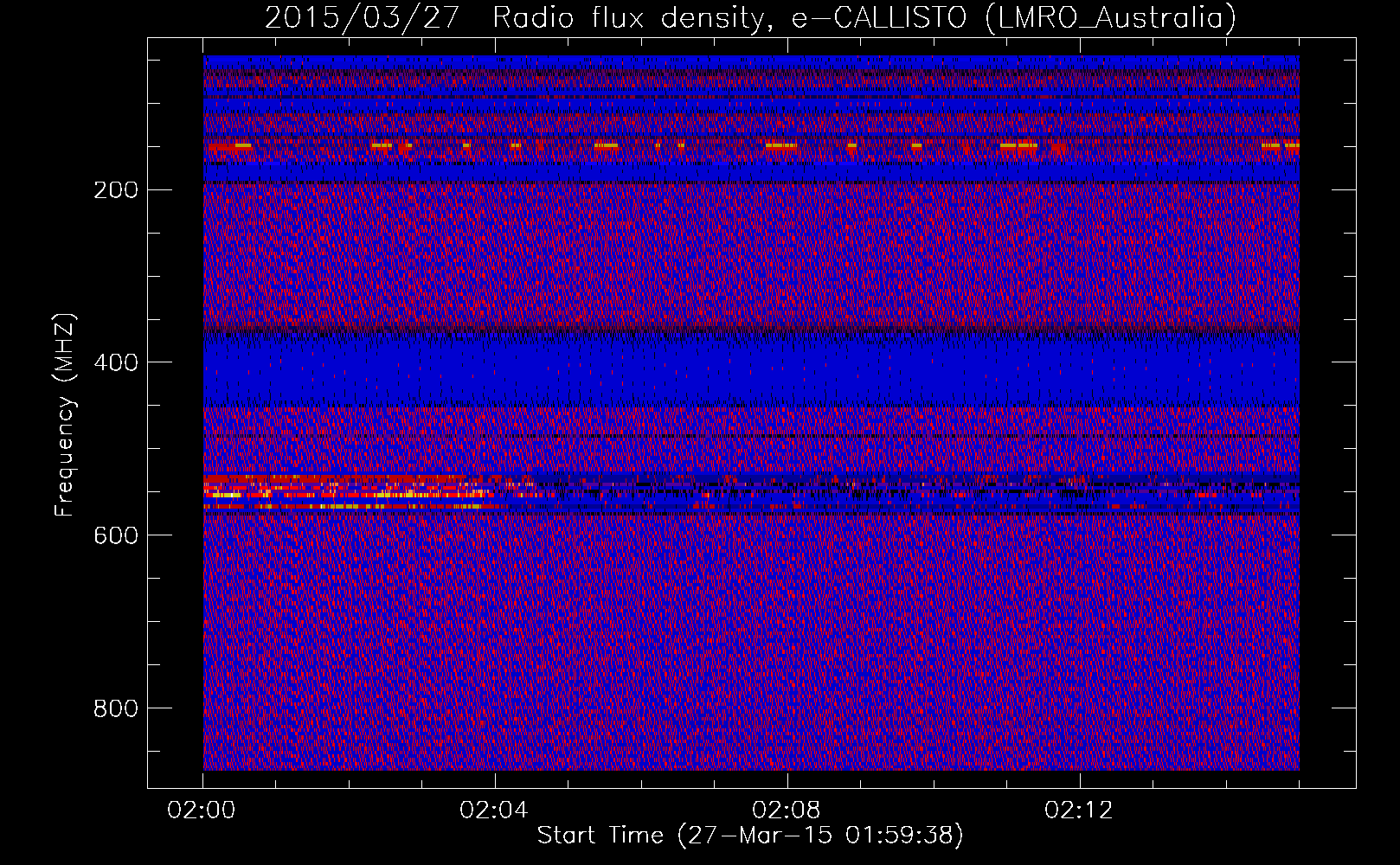Click the 02:04 time tick label
Screen dimensions: 1400x865
pos(496,811)
